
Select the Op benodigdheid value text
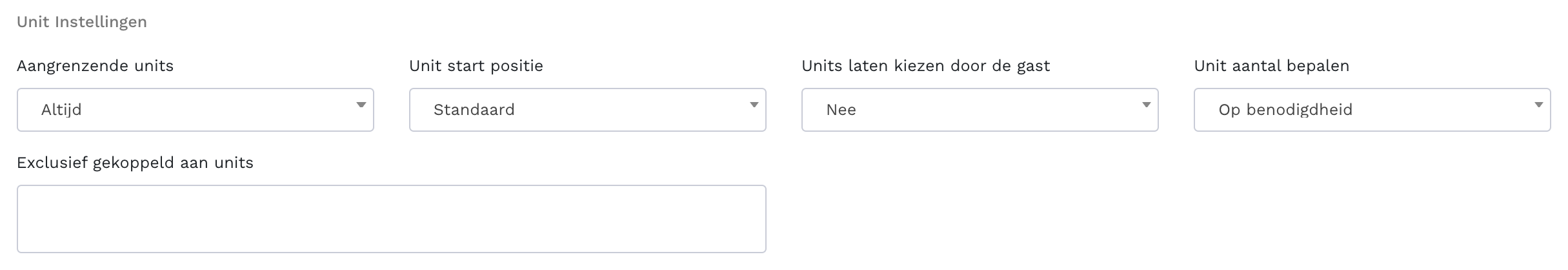click(1285, 110)
